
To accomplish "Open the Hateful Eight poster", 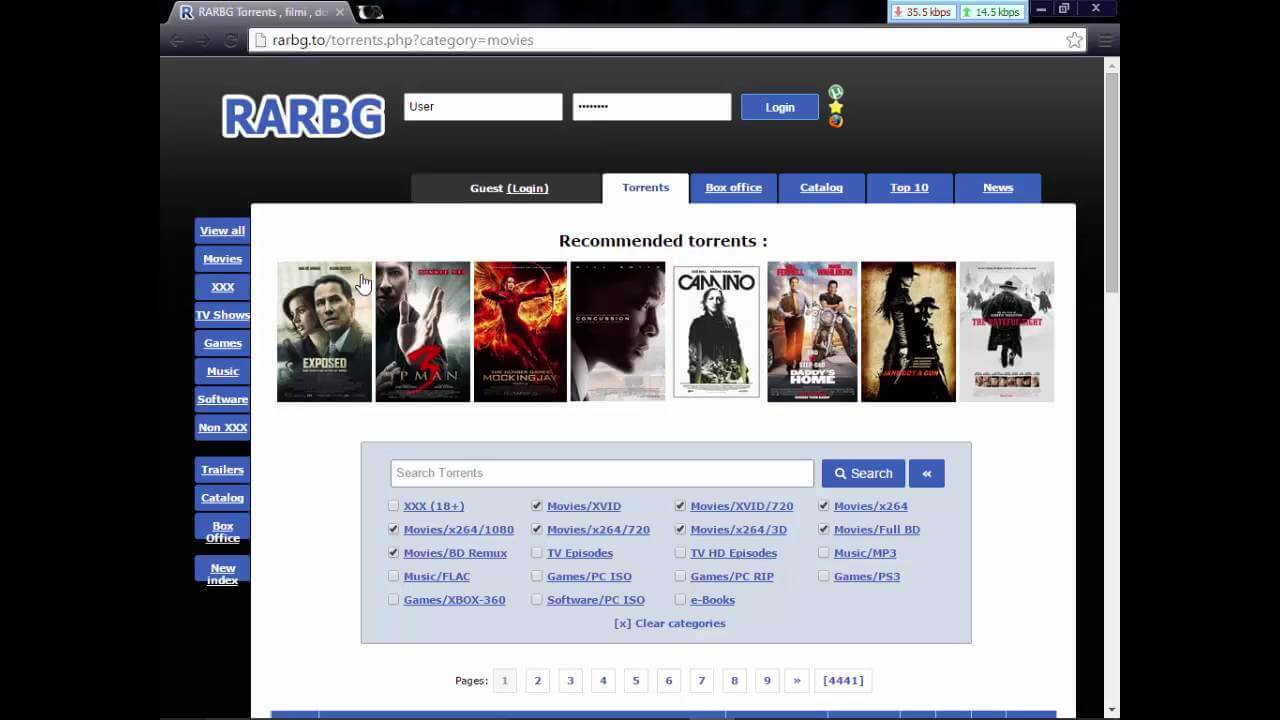I will (1006, 332).
